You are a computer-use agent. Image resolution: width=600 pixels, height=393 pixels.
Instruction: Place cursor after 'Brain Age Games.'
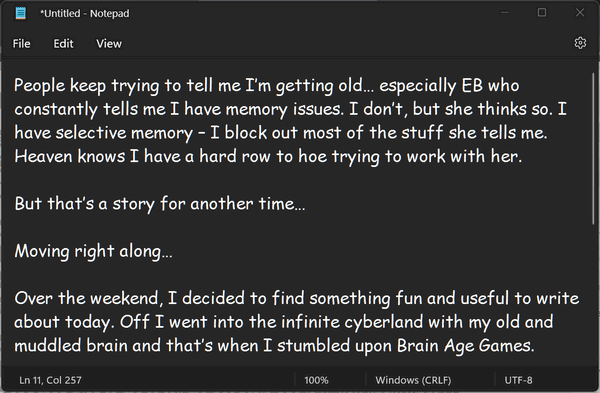click(535, 346)
